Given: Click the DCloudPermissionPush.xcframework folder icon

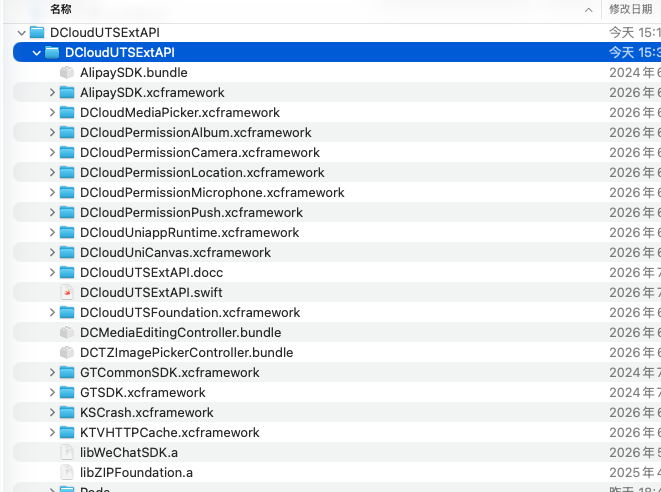Looking at the screenshot, I should [x=67, y=212].
